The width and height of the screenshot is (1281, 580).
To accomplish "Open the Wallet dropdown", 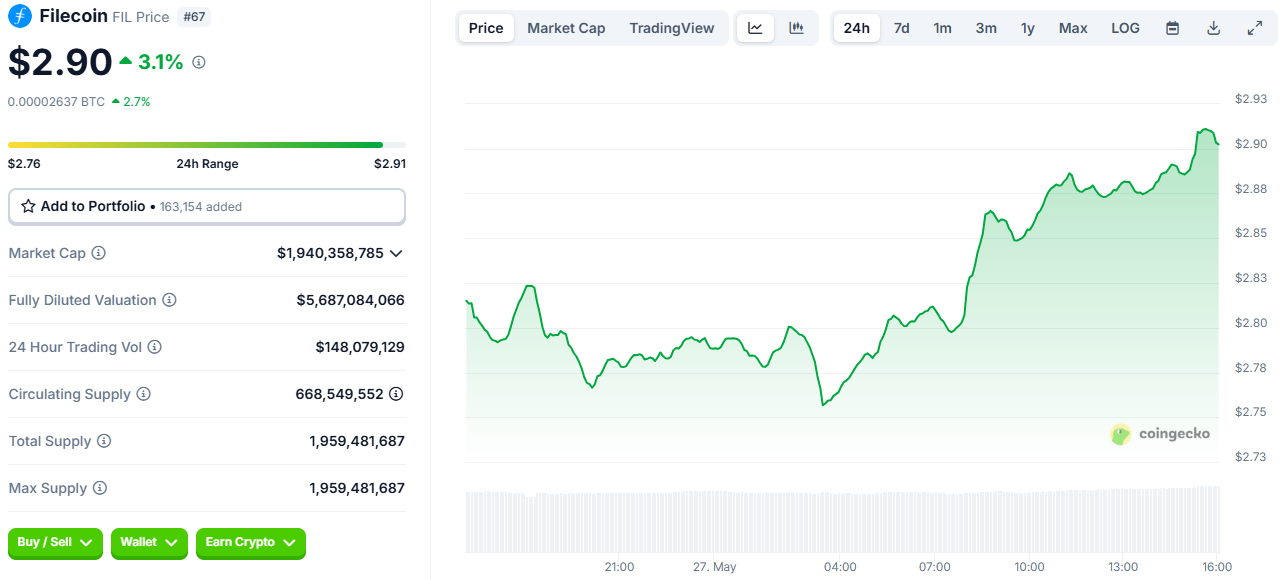I will (x=149, y=543).
